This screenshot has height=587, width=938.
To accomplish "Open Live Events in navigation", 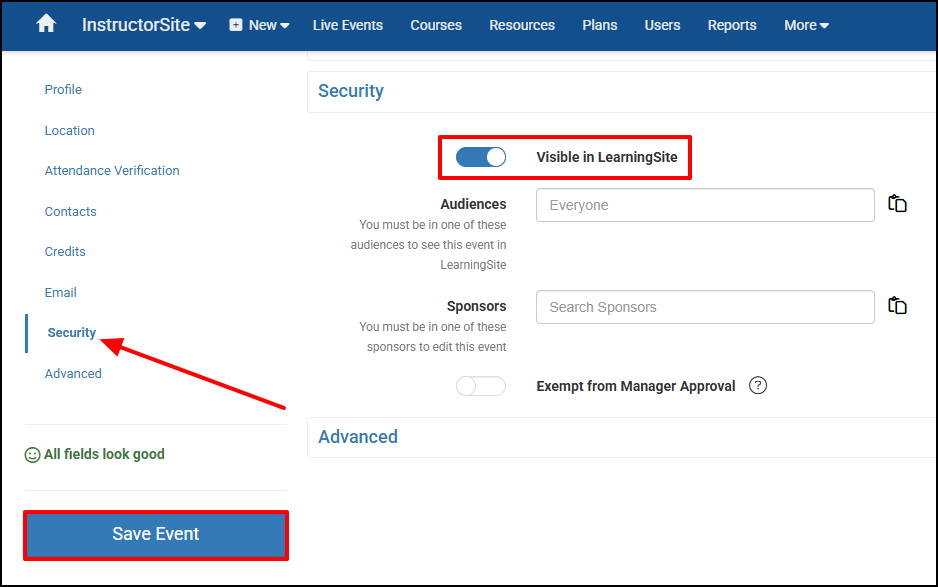I will [348, 25].
